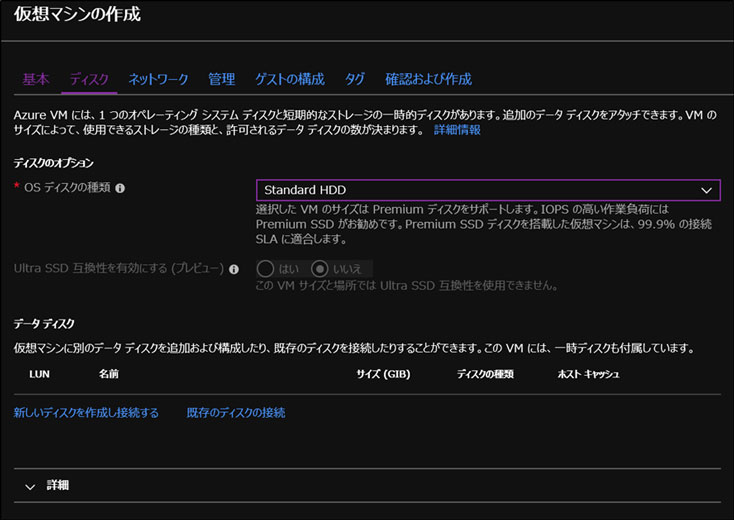Select the はい radio button for Ultra SSD
The width and height of the screenshot is (734, 520).
(x=266, y=269)
